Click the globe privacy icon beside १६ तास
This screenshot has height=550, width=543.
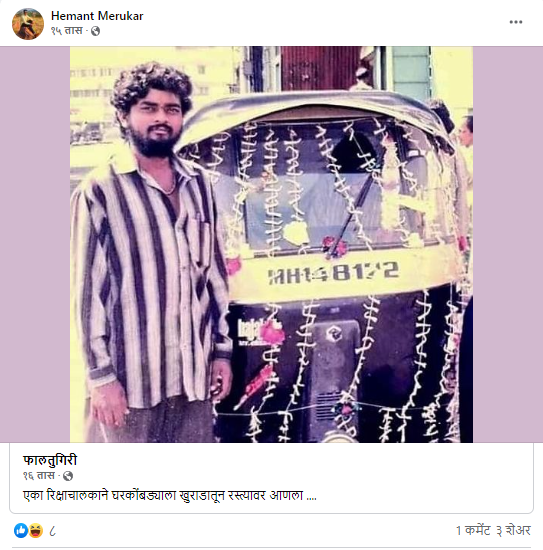pyautogui.click(x=68, y=476)
